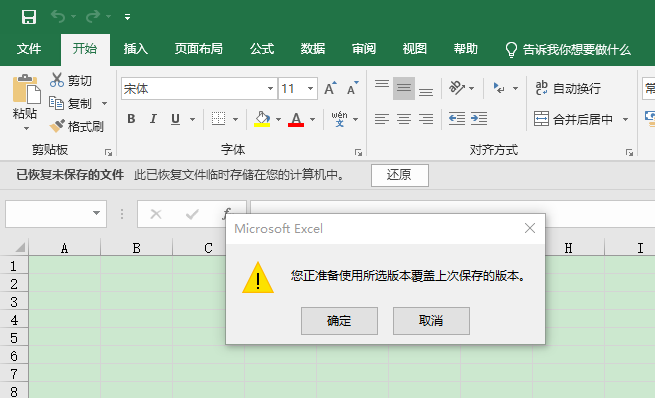Expand the underline style dropdown arrow
This screenshot has width=655, height=398.
coord(193,119)
